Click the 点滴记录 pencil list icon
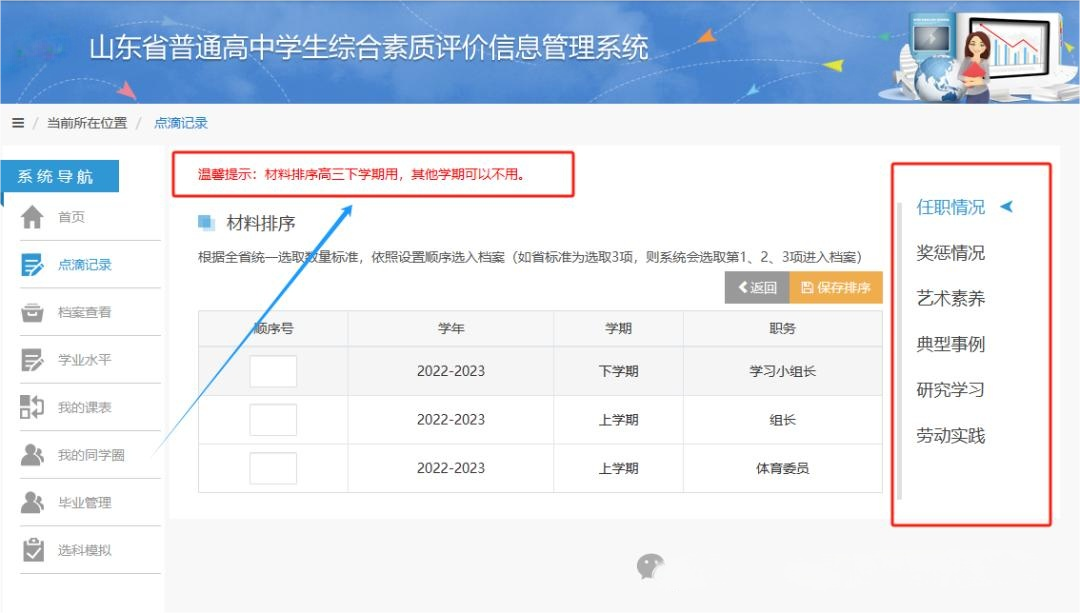 33,265
